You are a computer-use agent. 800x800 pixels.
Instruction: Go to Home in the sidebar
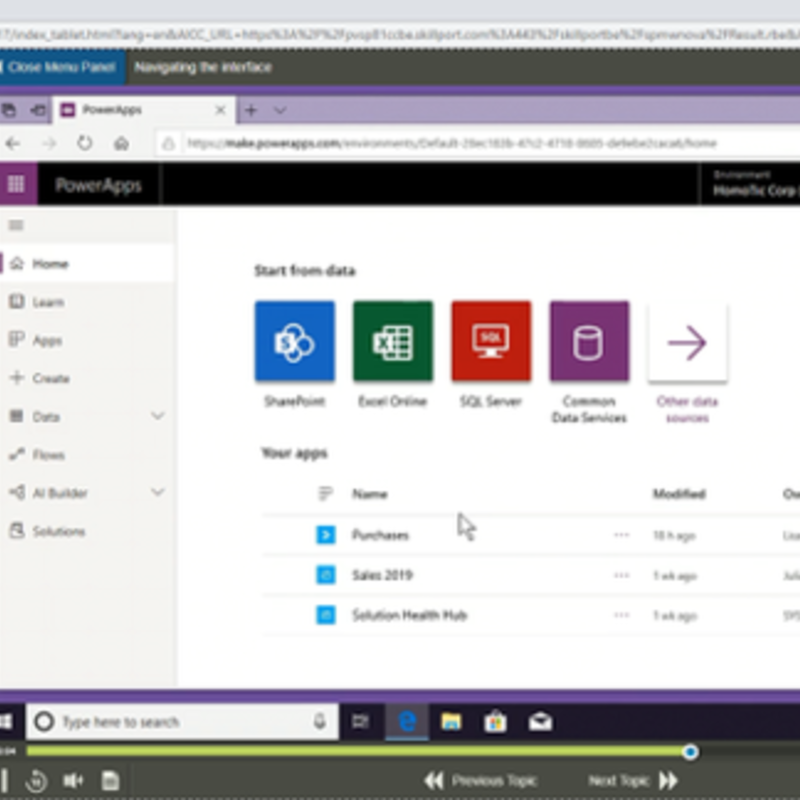[87, 264]
